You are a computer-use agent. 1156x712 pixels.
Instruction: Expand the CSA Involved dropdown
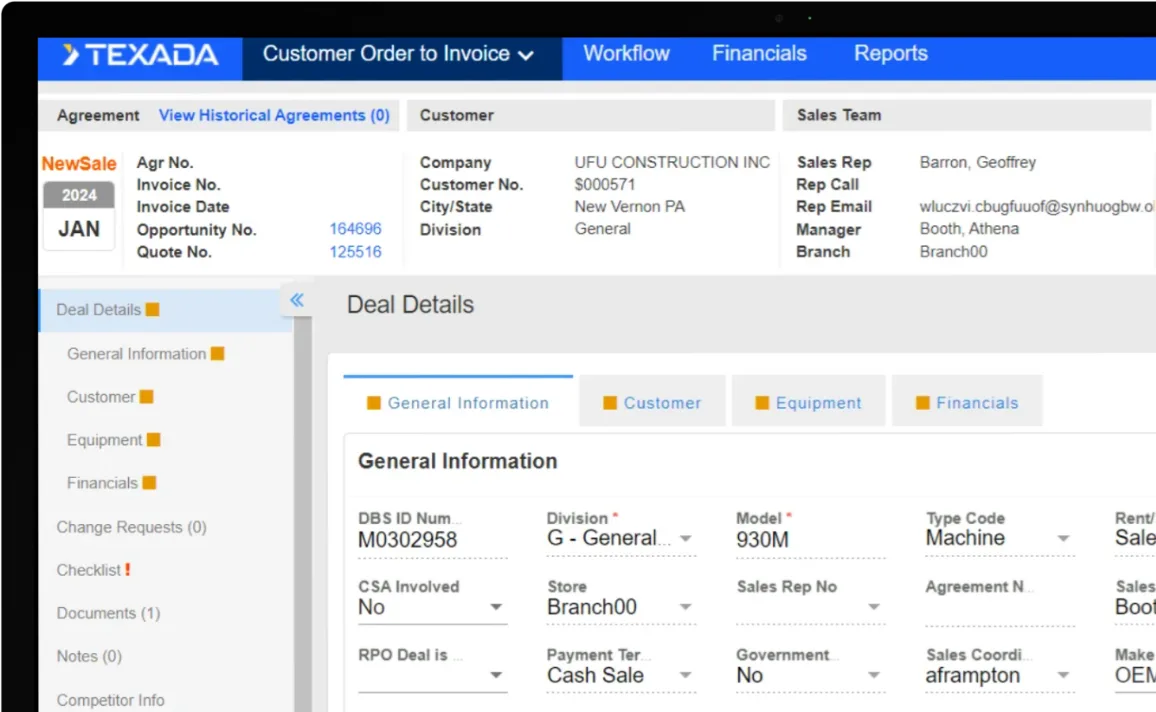(496, 607)
